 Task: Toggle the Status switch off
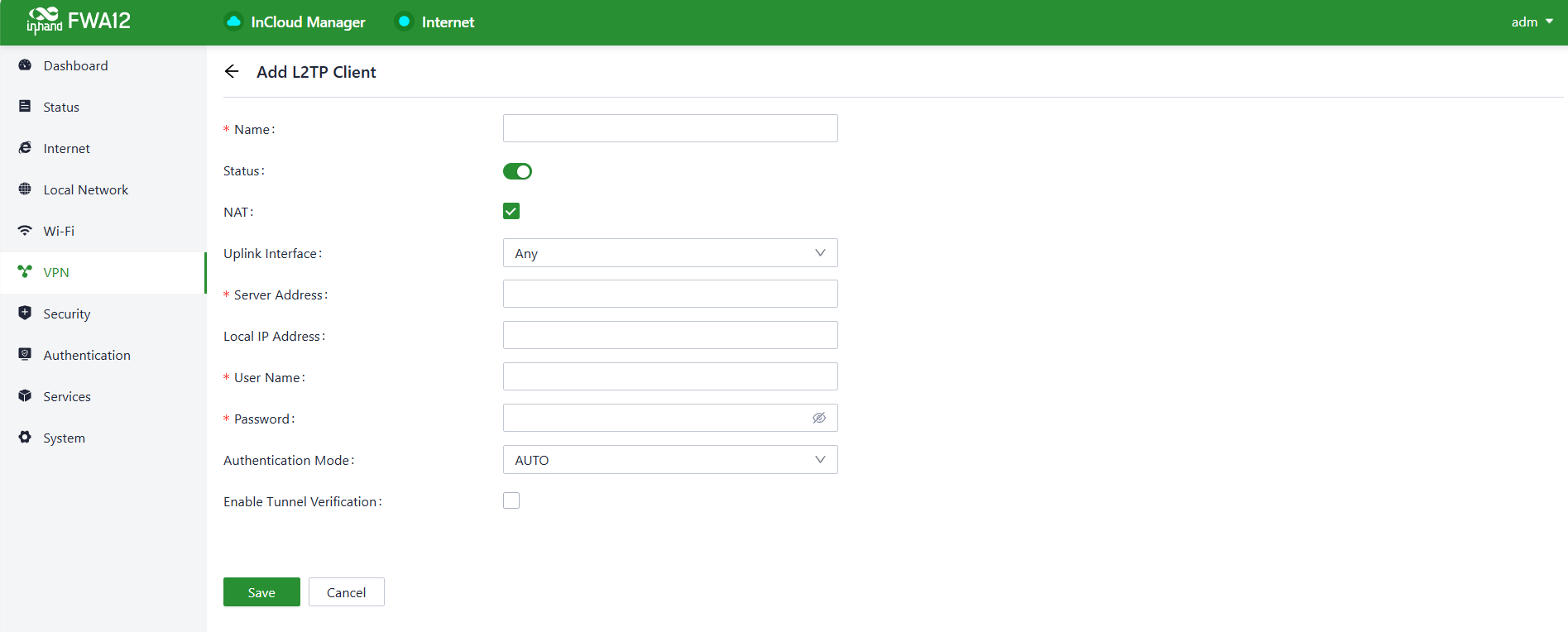click(x=517, y=171)
